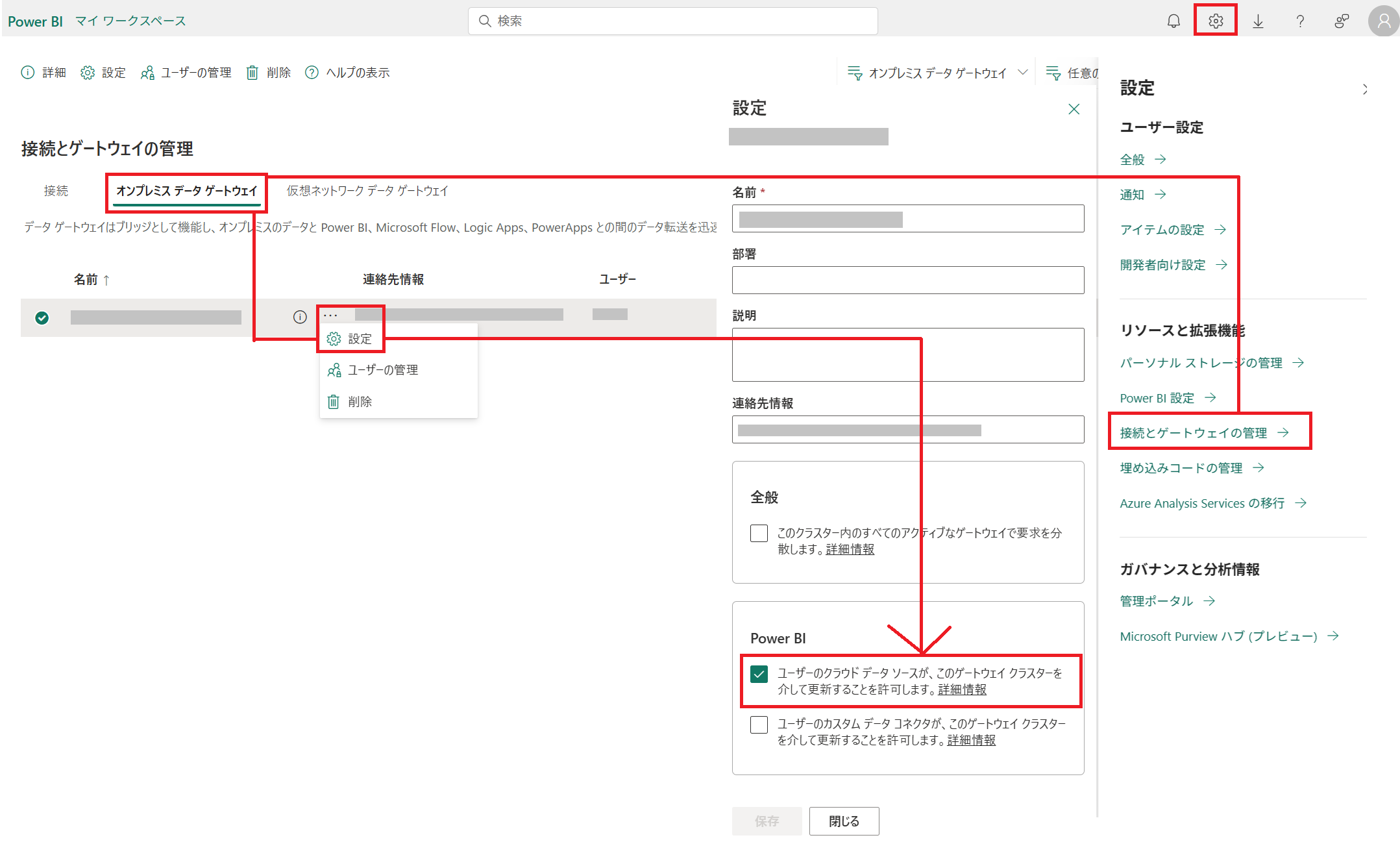Toggle cloud data source refresh checkbox
Image resolution: width=1400 pixels, height=842 pixels.
(759, 674)
